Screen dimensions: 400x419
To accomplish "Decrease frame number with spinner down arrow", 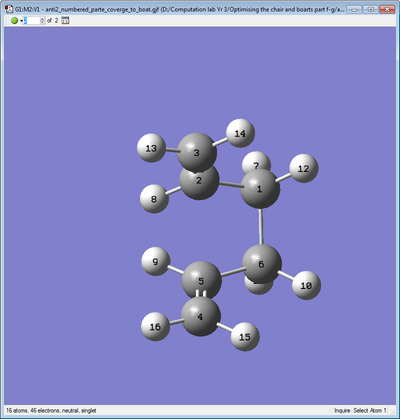I will click(42, 22).
